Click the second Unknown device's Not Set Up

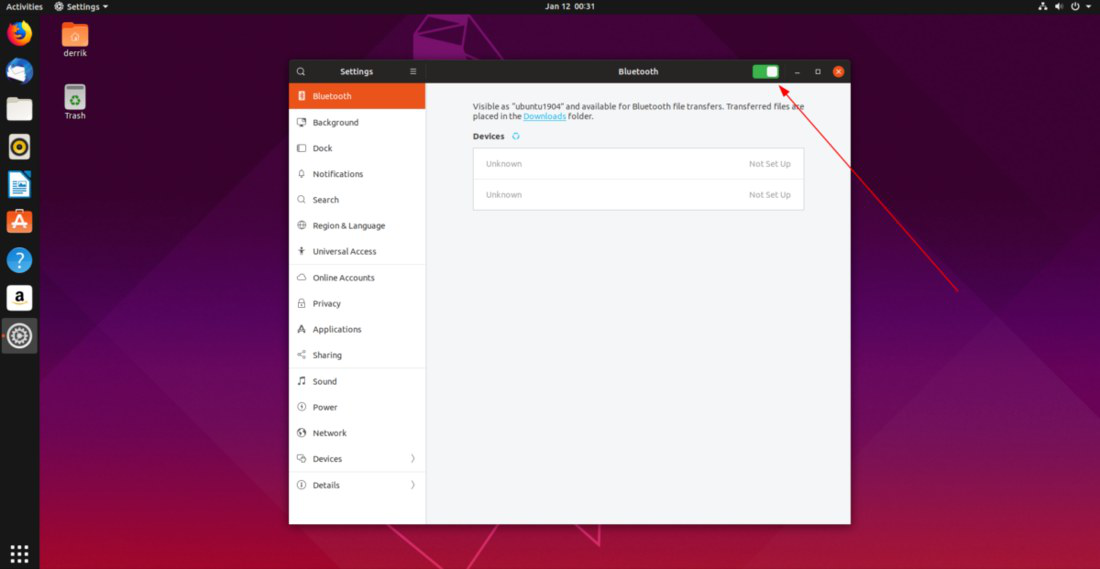[x=770, y=194]
